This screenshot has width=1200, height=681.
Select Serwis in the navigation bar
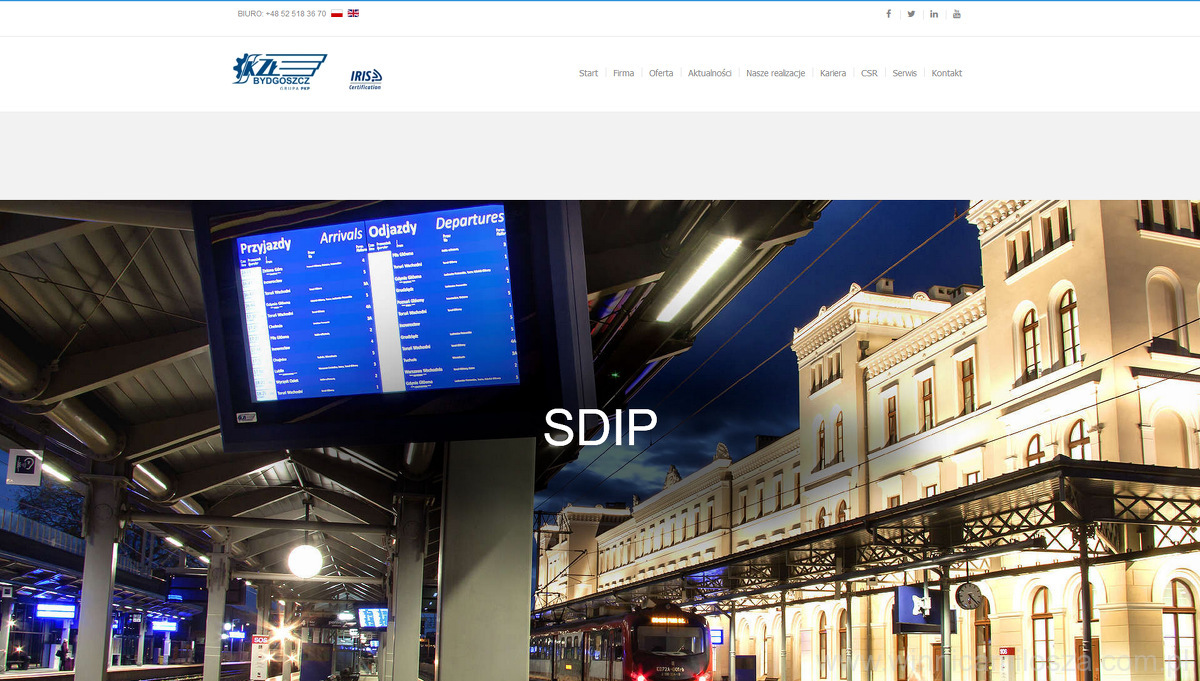(904, 73)
